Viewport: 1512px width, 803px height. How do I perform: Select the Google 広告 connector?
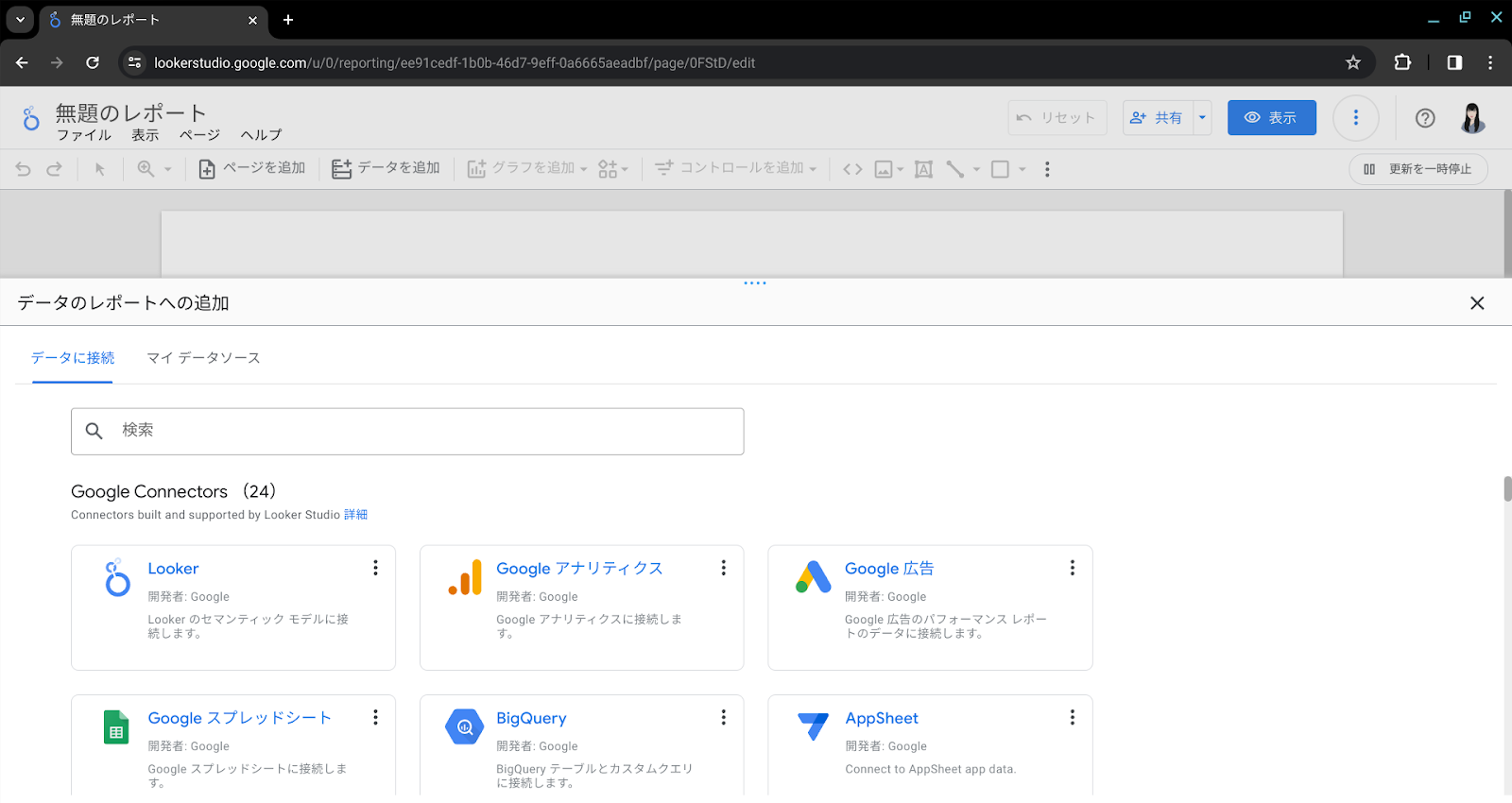click(930, 607)
